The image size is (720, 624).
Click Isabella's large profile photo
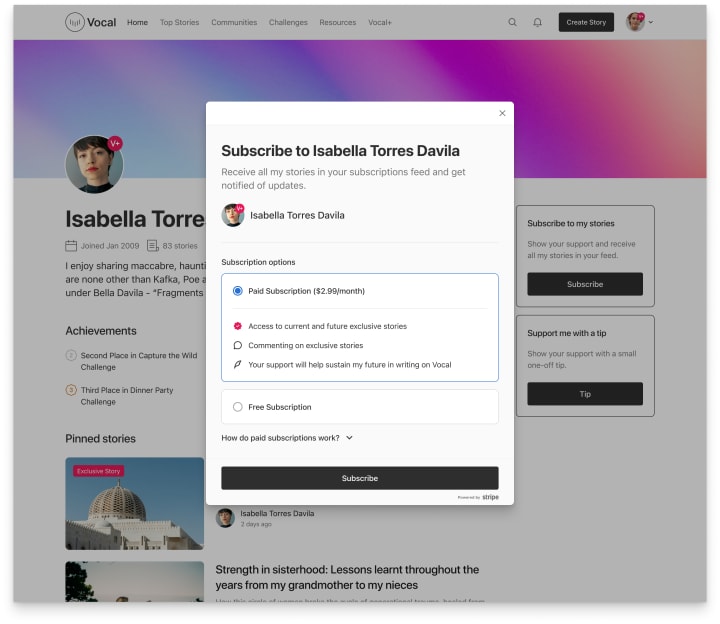95,164
